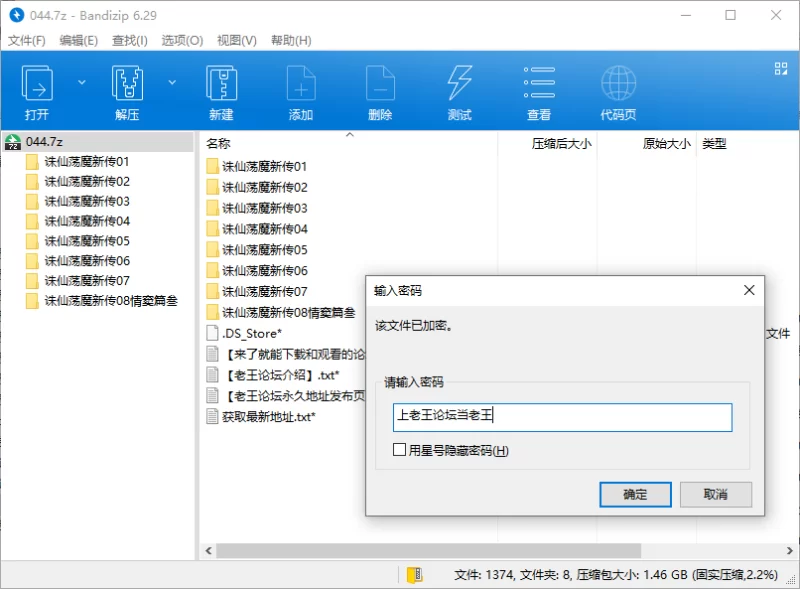Select 诛仙荡魔新传01 in the left tree
The height and width of the screenshot is (589, 800).
coord(87,162)
